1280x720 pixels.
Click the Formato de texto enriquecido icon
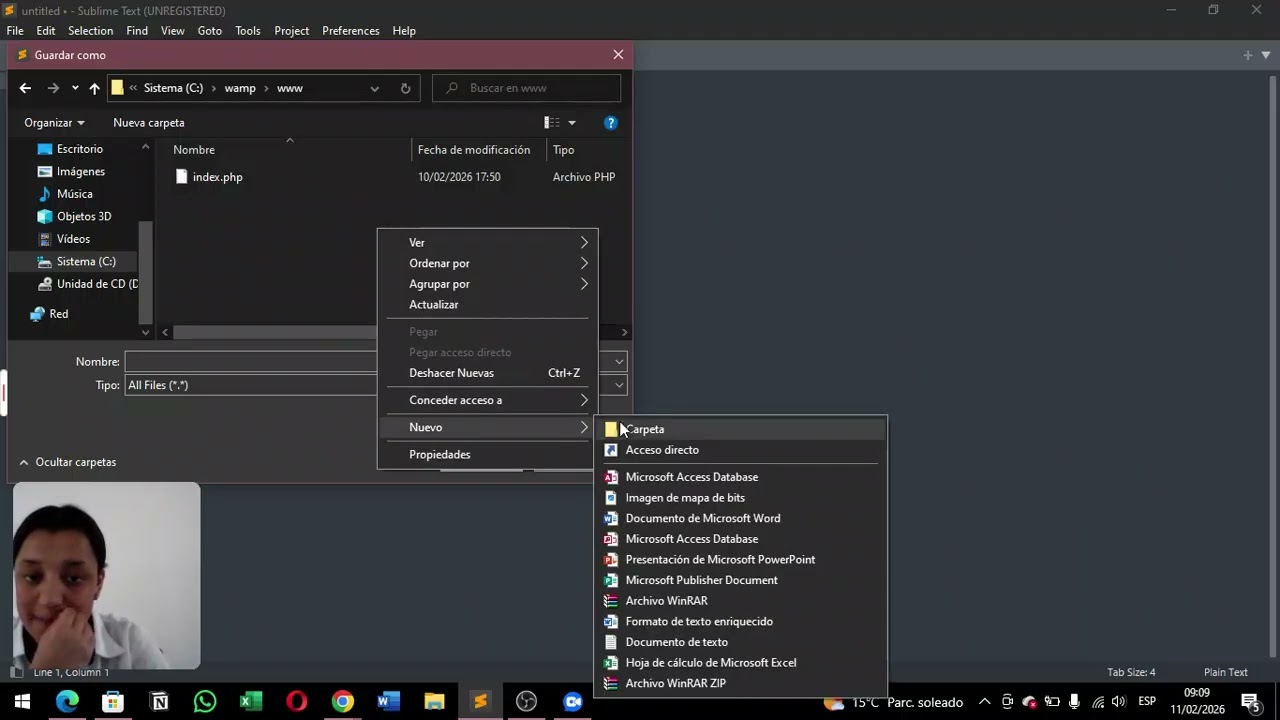[611, 622]
